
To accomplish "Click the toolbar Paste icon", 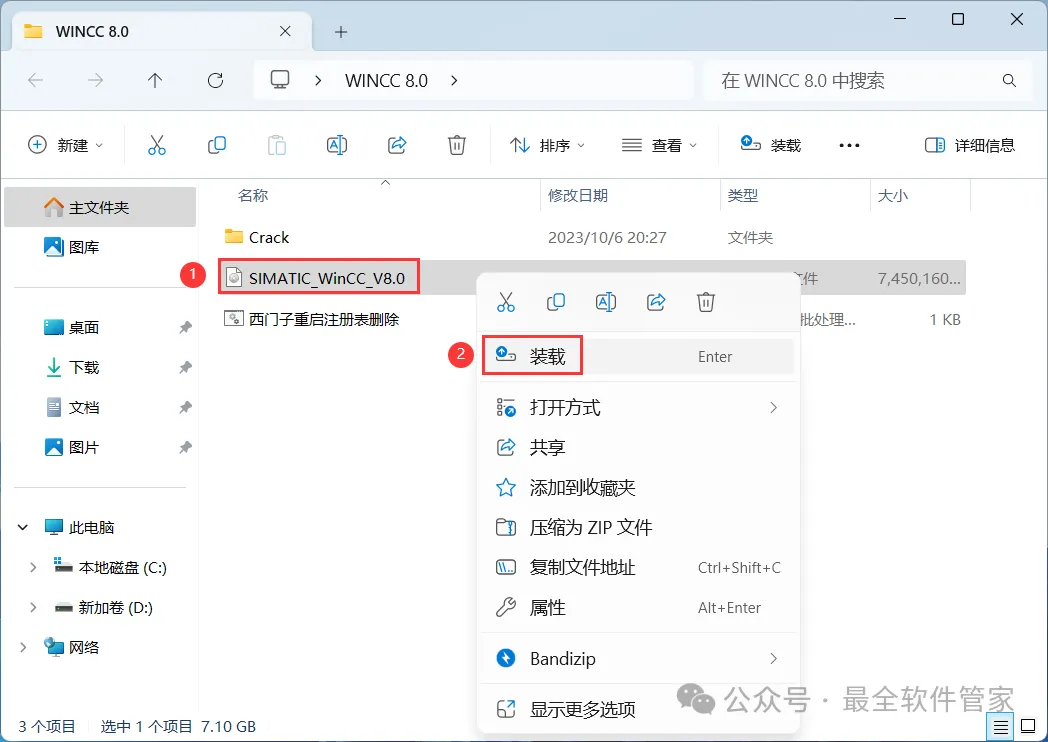I will 277,145.
